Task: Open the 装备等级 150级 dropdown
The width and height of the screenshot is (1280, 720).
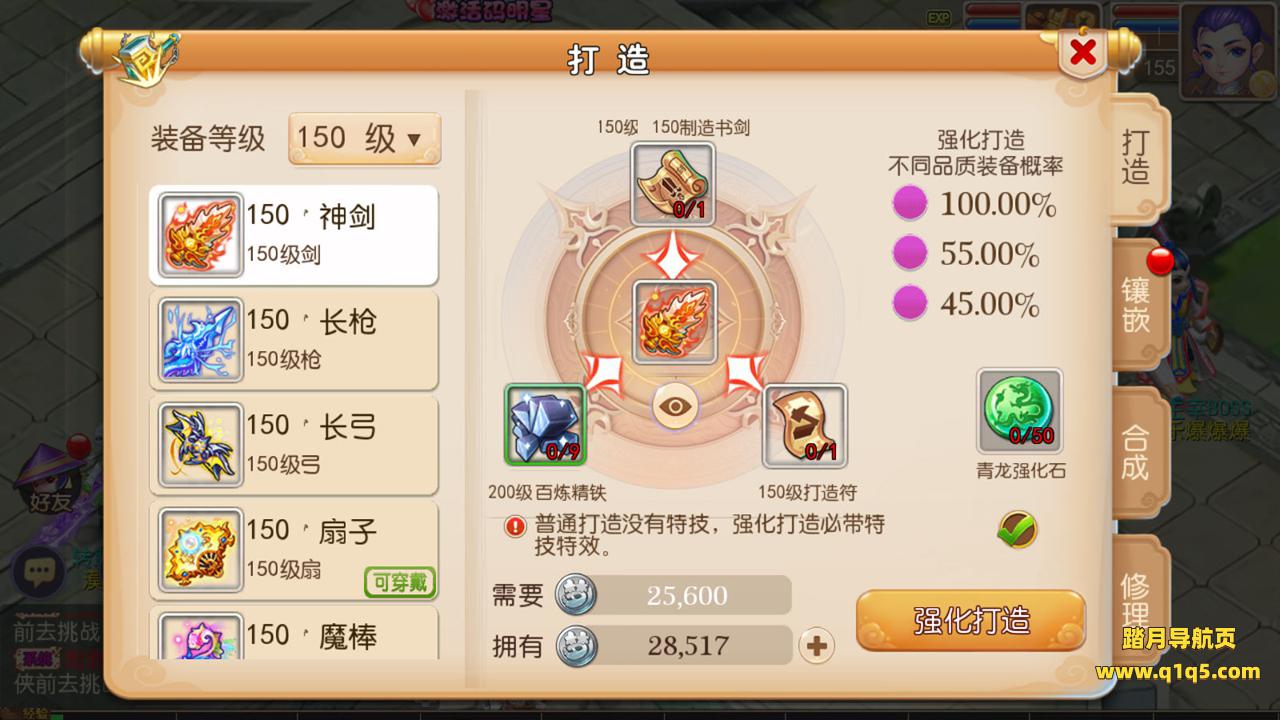Action: [x=364, y=138]
